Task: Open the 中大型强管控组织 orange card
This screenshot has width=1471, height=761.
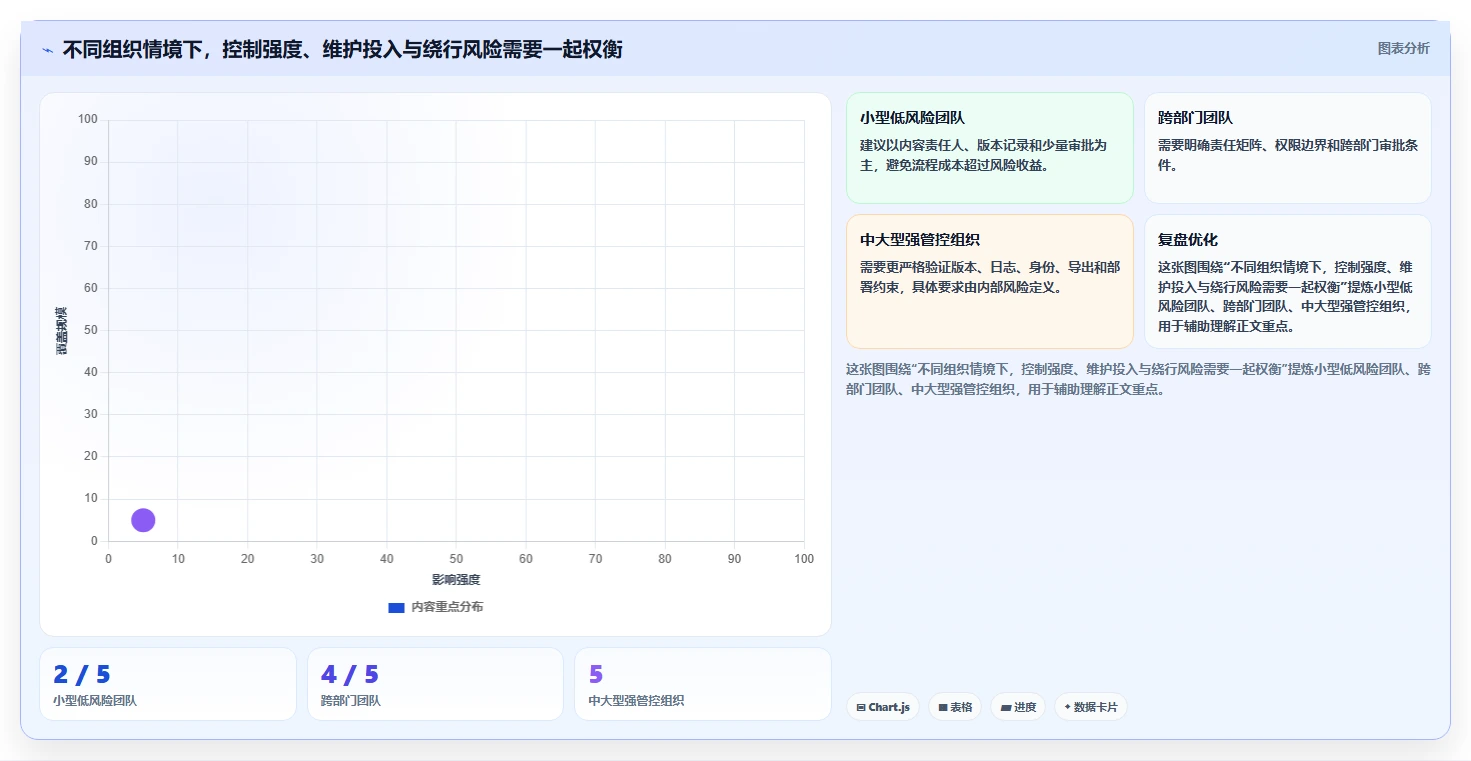Action: [x=990, y=281]
